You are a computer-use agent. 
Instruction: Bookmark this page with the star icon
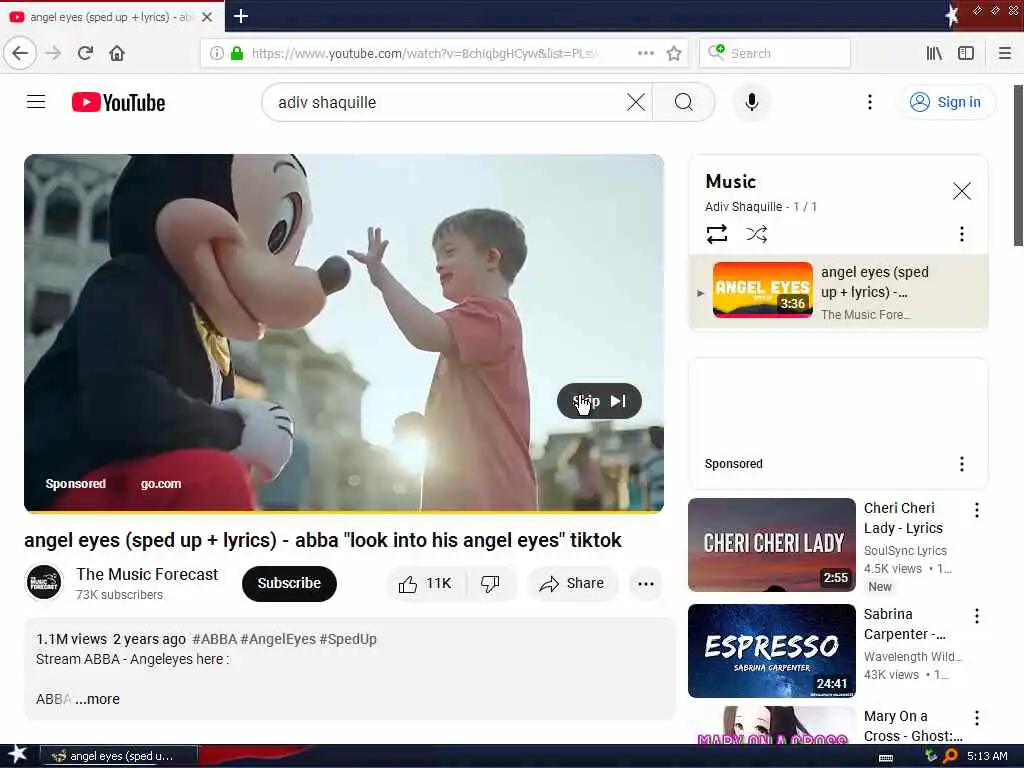(x=674, y=53)
